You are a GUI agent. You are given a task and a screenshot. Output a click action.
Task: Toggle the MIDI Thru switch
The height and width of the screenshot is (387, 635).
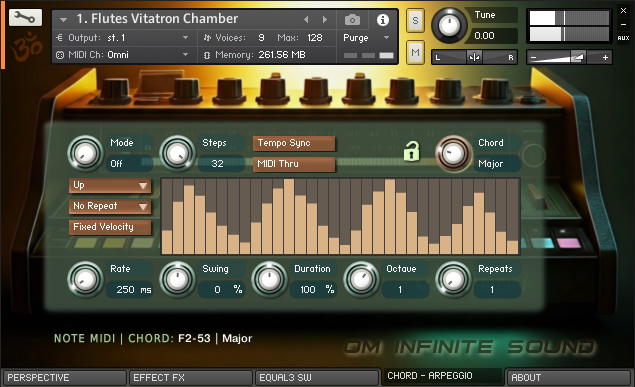(x=294, y=164)
